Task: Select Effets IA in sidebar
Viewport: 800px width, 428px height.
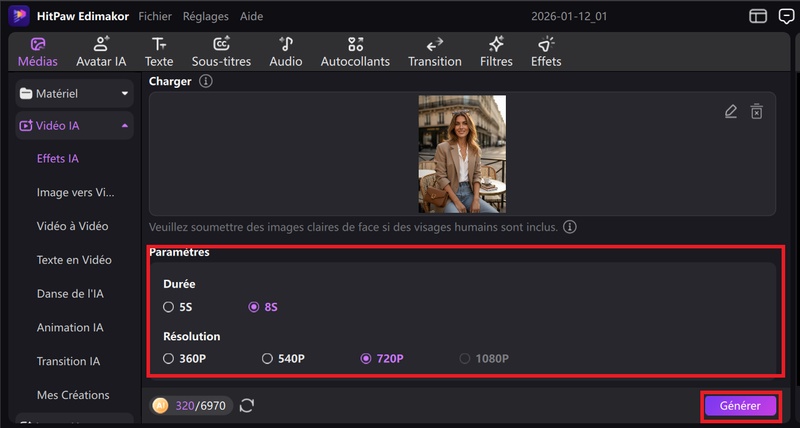Action: 58,159
